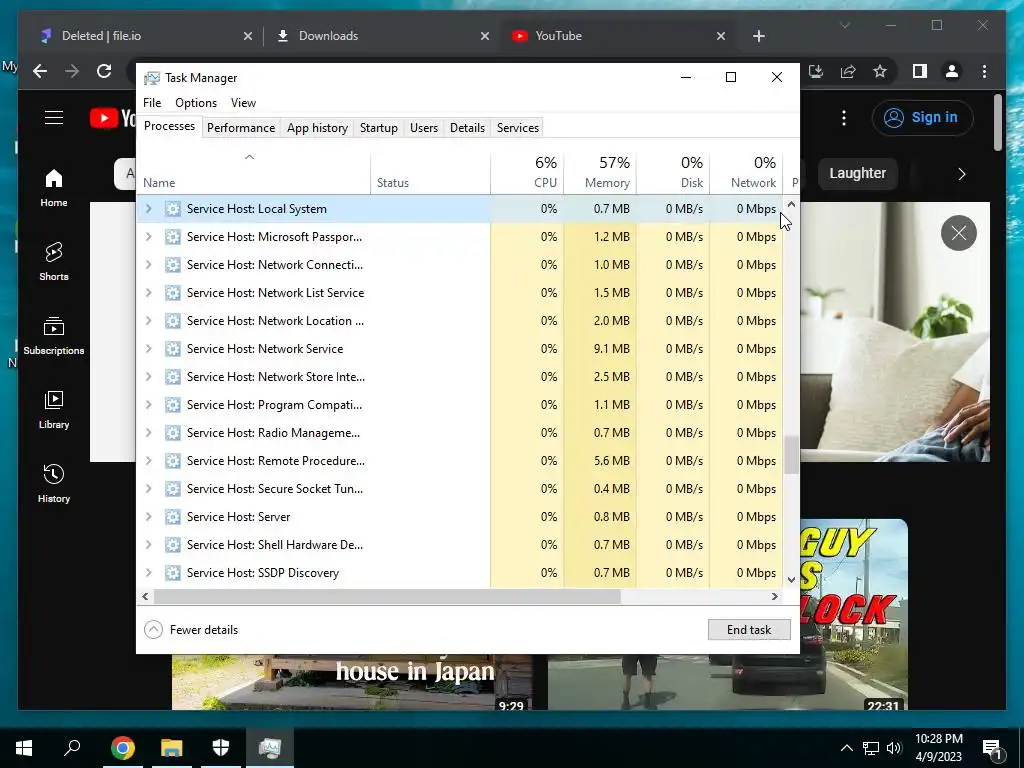Sort by the Name column header
The width and height of the screenshot is (1024, 768).
coord(254,172)
